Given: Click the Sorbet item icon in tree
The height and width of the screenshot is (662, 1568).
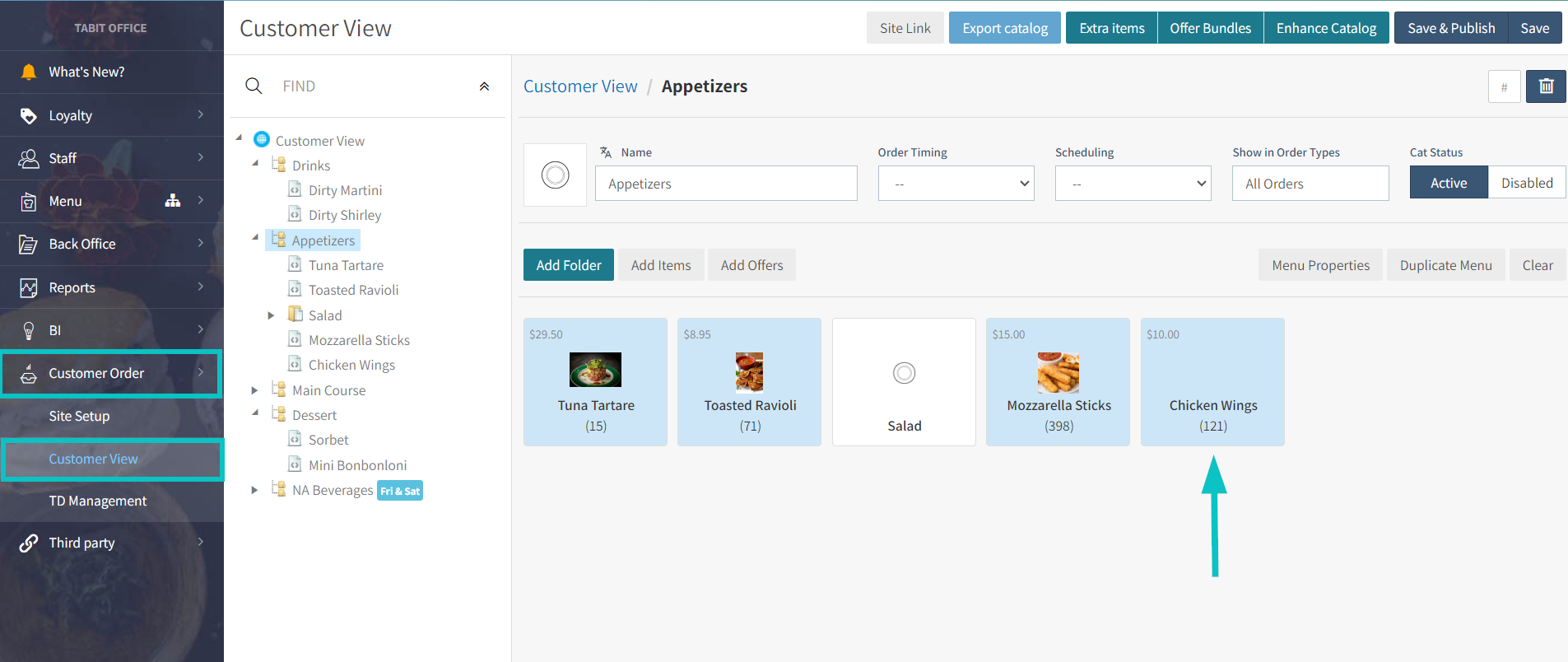Looking at the screenshot, I should click(295, 439).
